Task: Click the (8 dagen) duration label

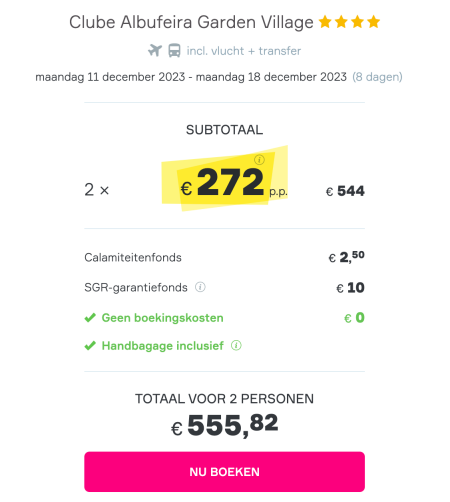Action: coord(377,77)
